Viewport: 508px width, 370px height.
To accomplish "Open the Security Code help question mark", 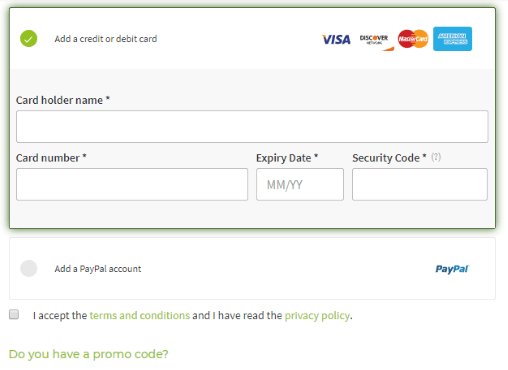I will coord(436,157).
